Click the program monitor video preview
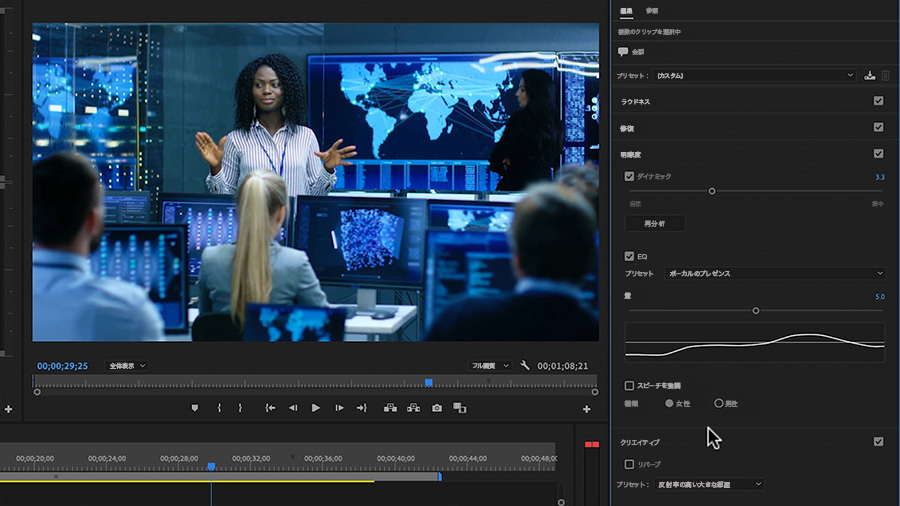 click(315, 182)
